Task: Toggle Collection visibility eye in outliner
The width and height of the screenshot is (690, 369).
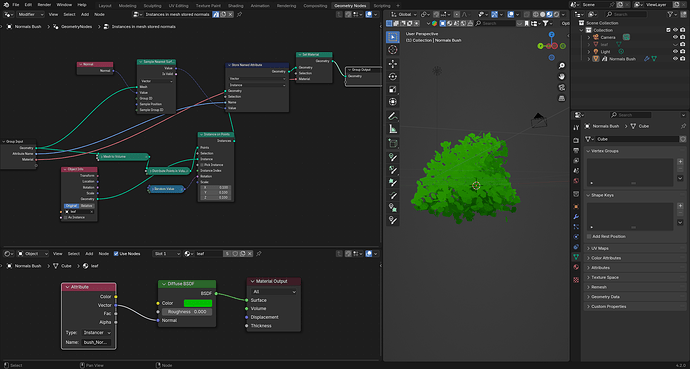Action: tap(675, 30)
